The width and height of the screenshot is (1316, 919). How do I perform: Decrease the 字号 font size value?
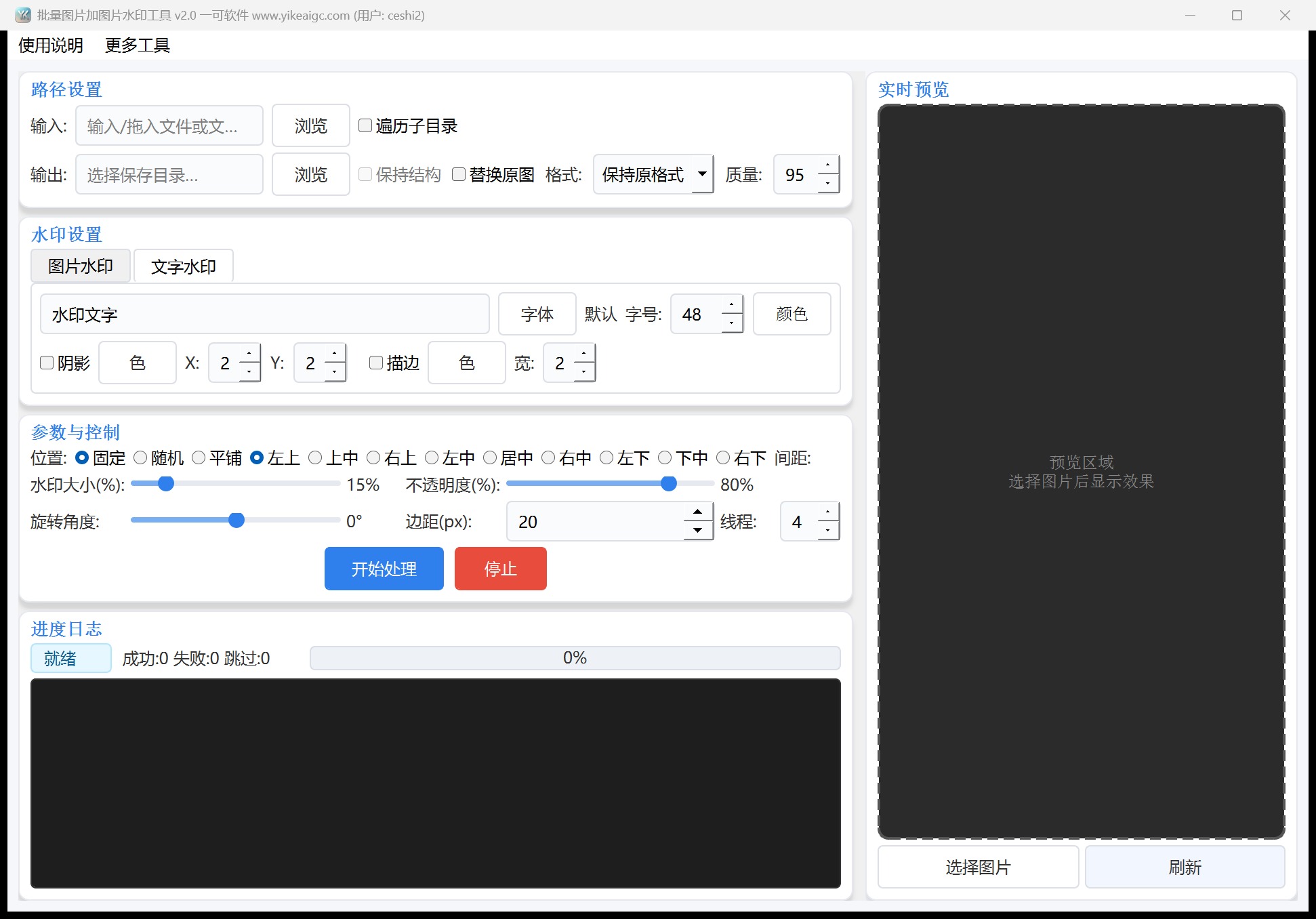click(732, 323)
